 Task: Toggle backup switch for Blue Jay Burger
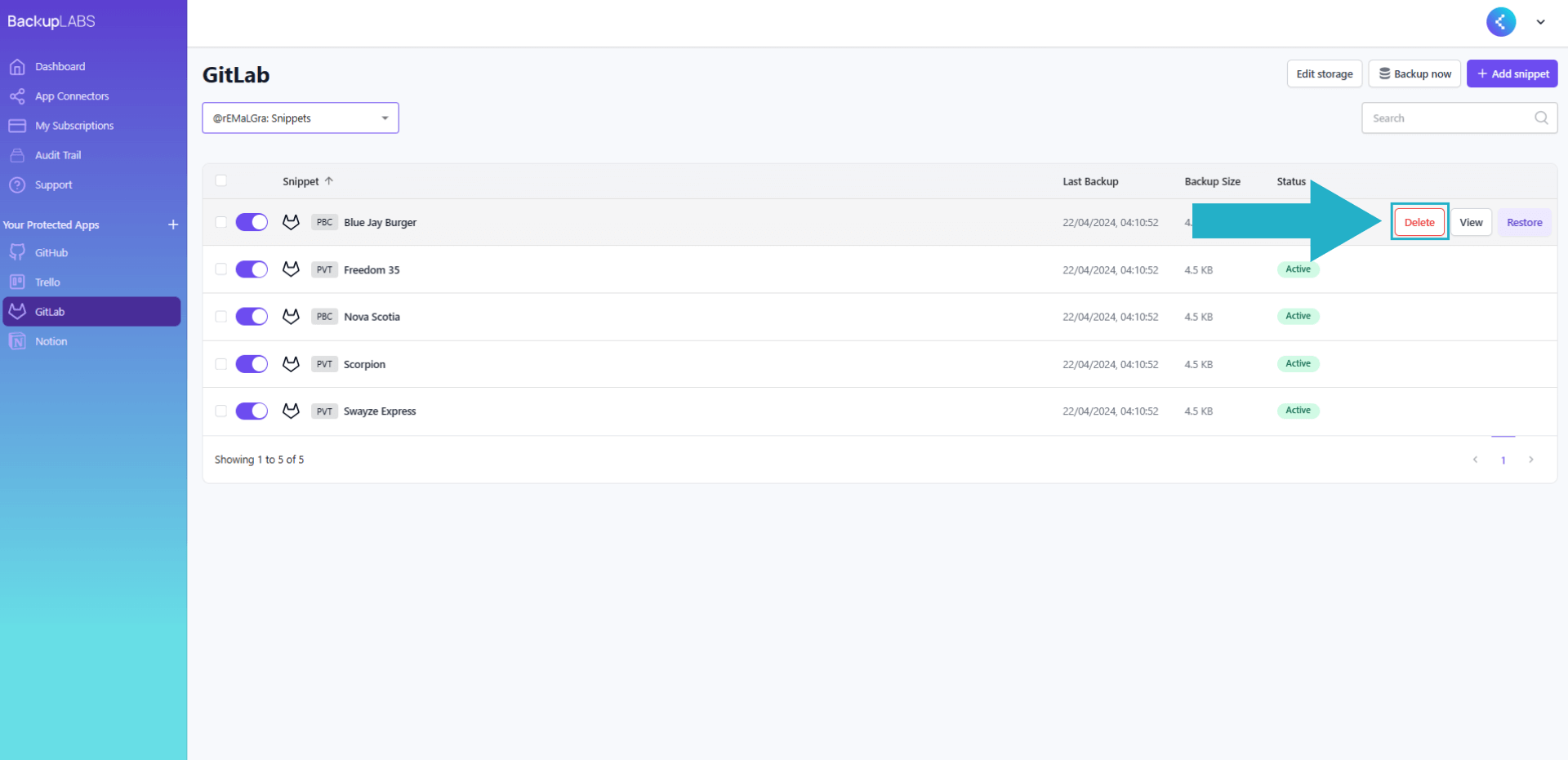tap(252, 222)
